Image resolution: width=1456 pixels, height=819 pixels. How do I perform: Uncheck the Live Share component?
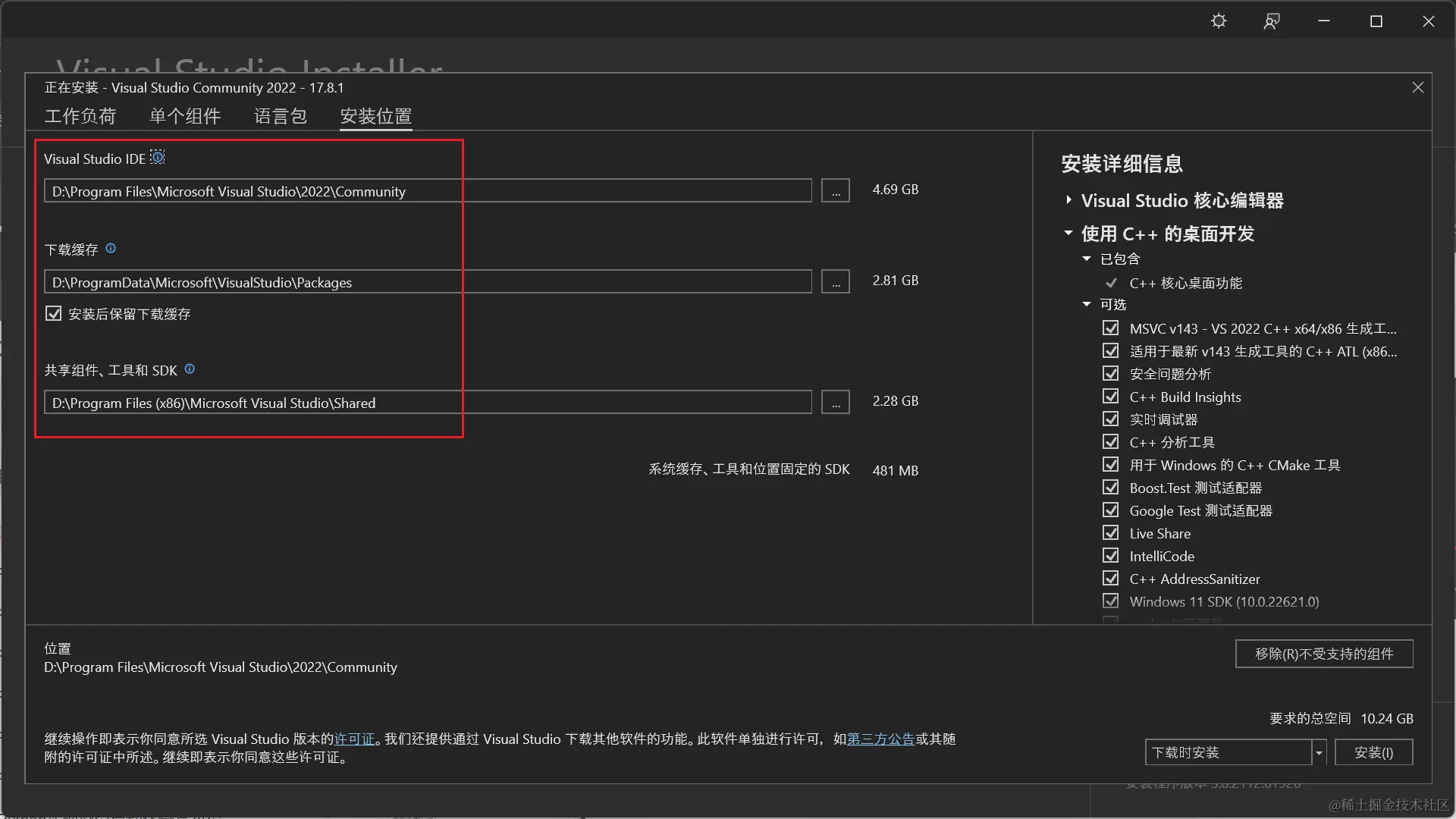1110,533
